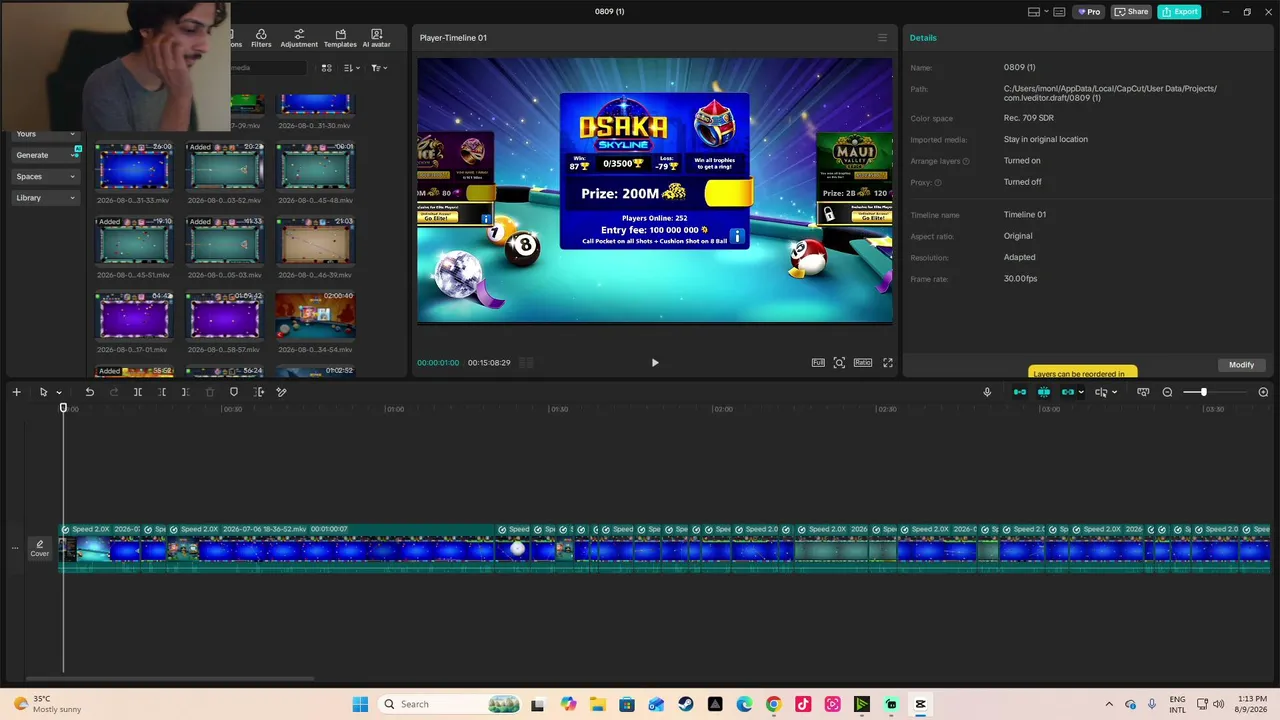Screen dimensions: 1280x720
Task: Open Steam from the taskbar
Action: point(686,704)
